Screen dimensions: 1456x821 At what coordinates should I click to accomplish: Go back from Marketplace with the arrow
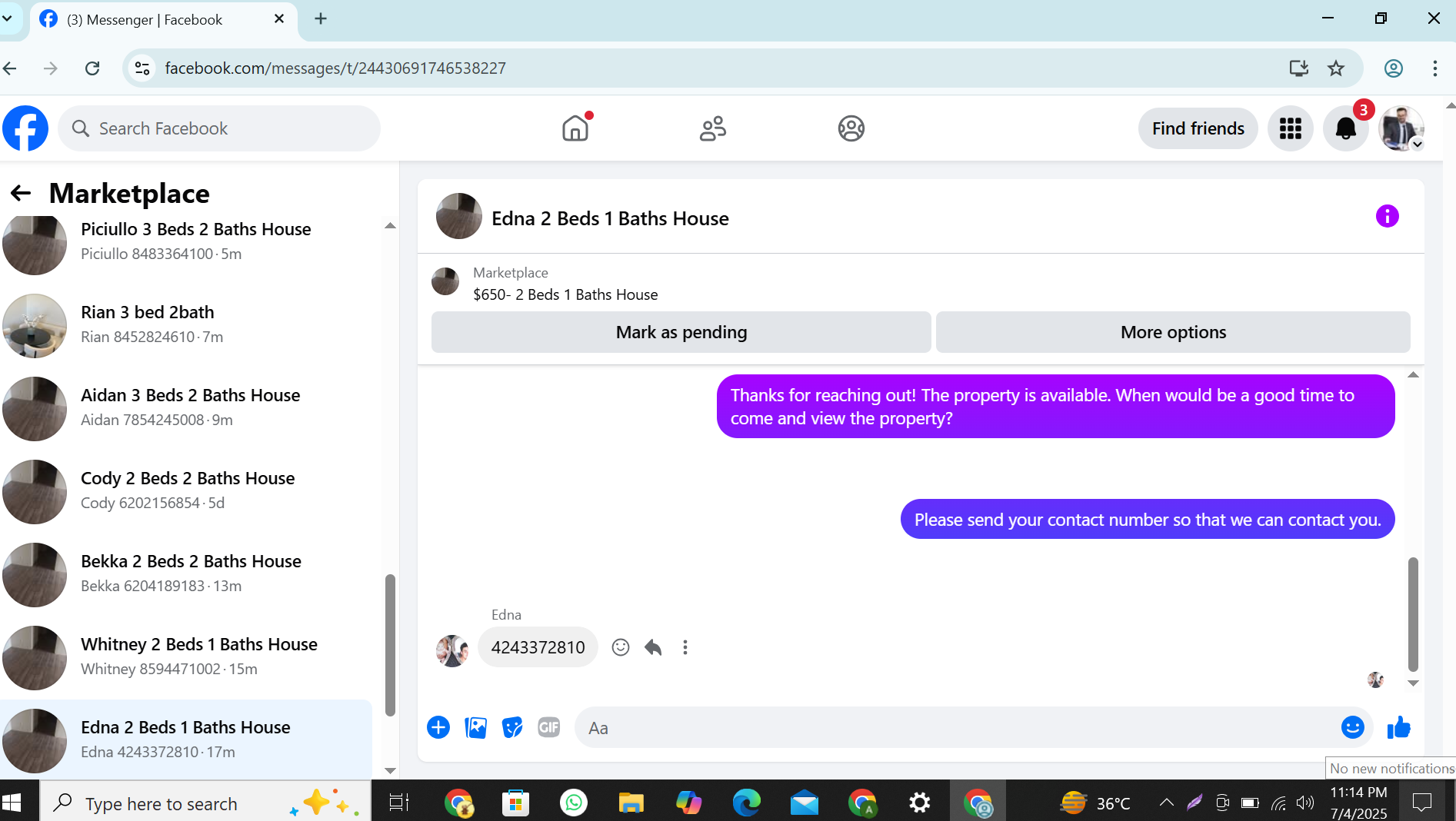point(21,193)
